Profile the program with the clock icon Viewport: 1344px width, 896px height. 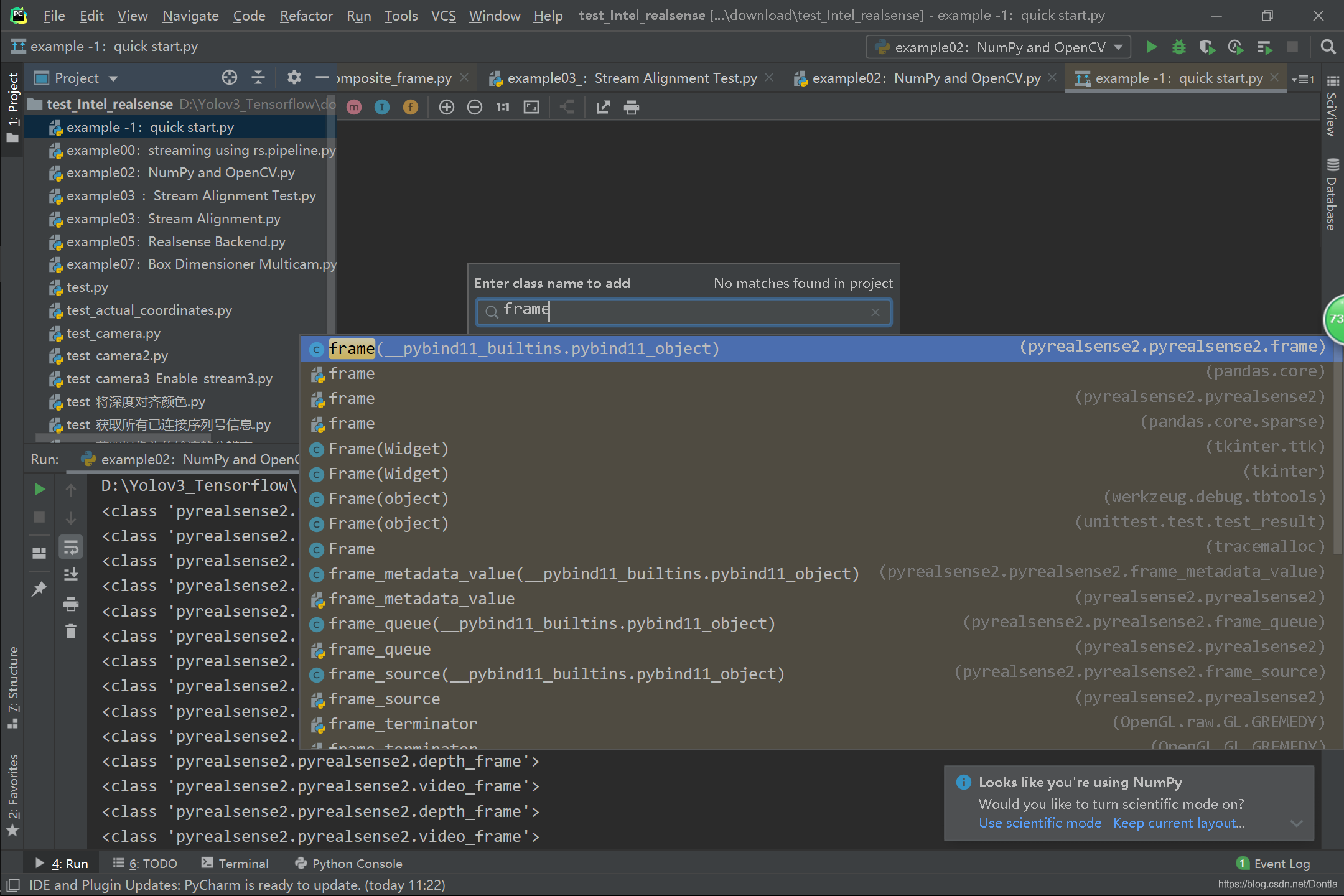pyautogui.click(x=1235, y=47)
